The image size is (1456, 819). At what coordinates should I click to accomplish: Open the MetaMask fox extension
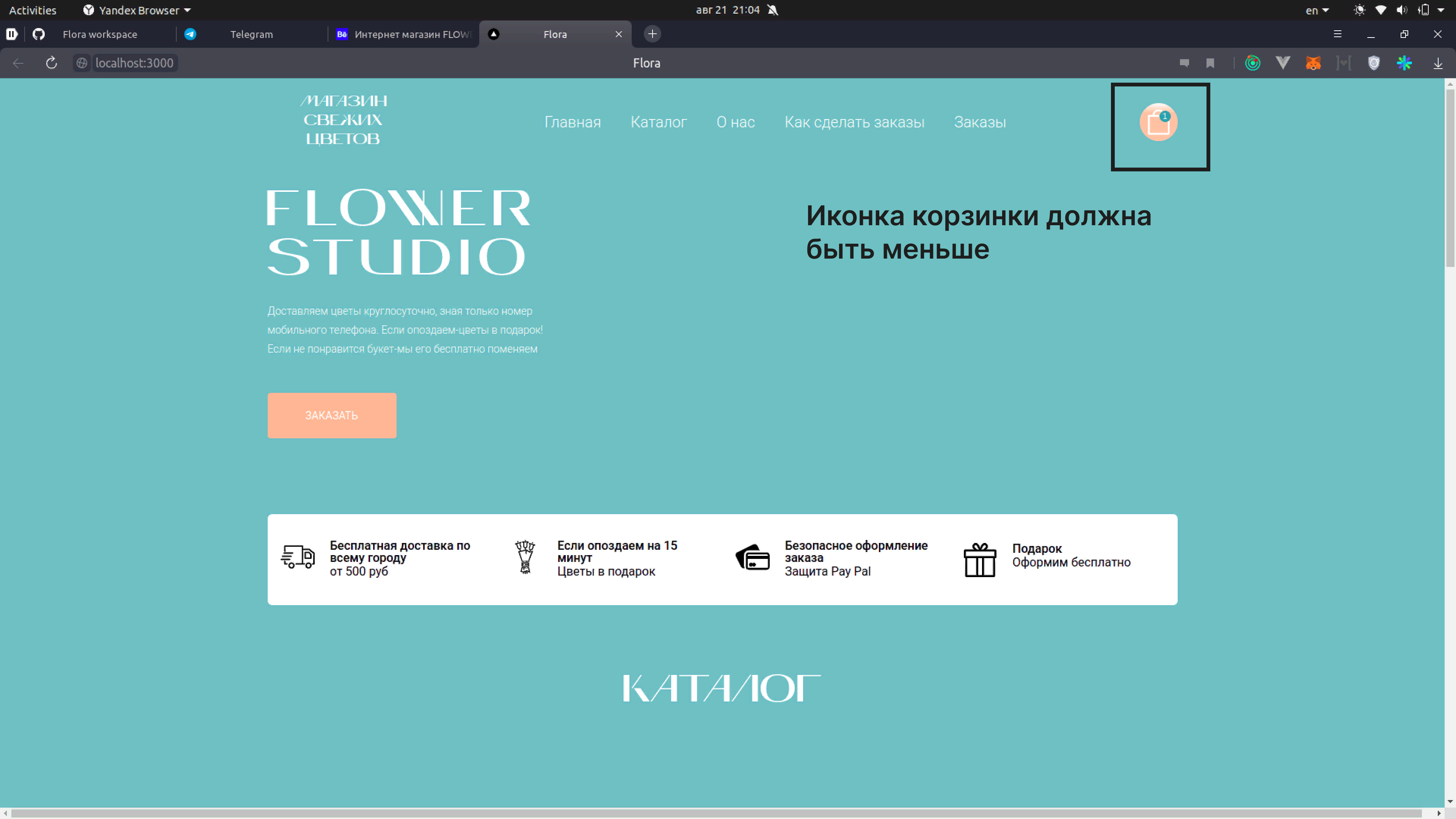coord(1313,63)
